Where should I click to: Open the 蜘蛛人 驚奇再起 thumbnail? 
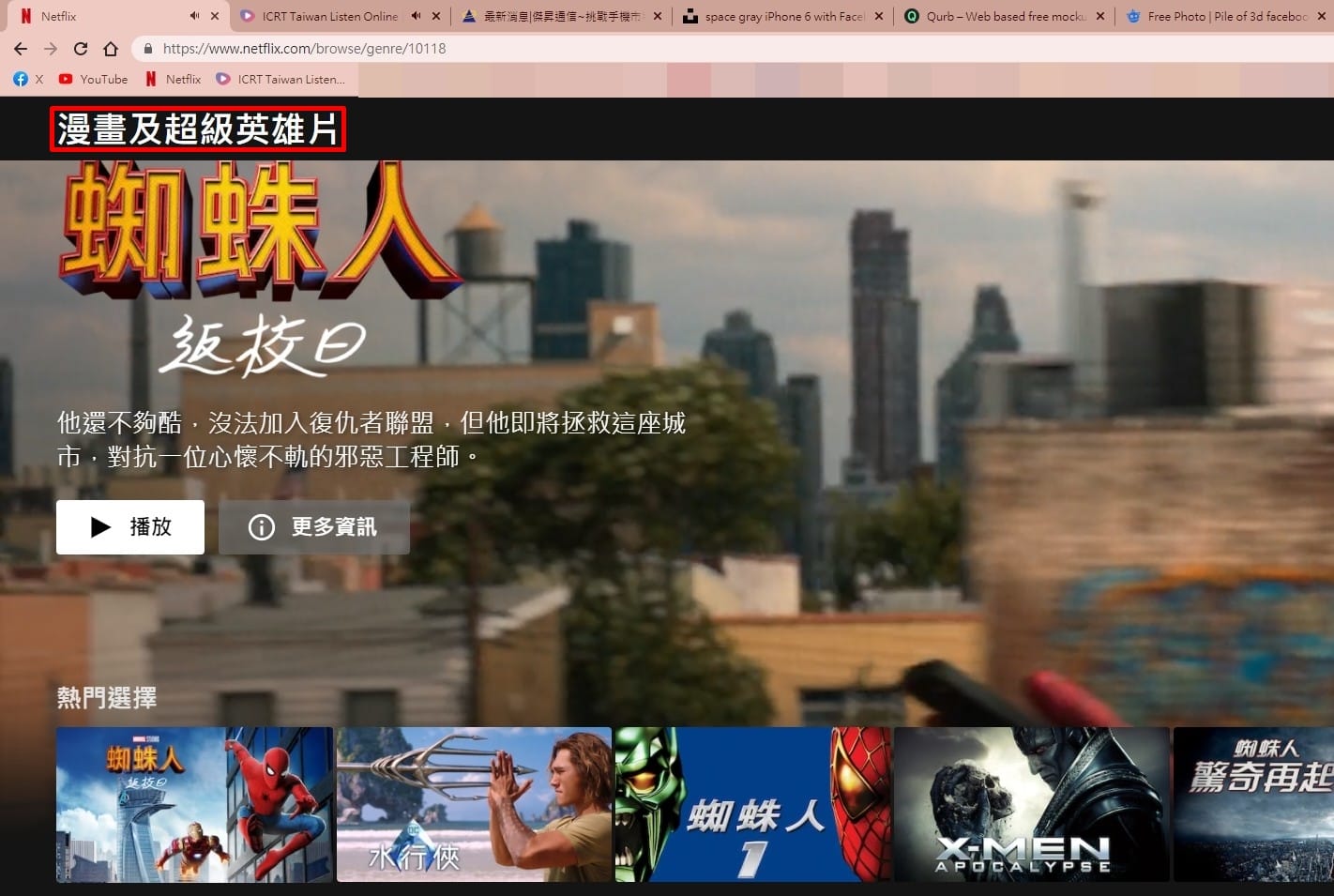(x=1253, y=805)
